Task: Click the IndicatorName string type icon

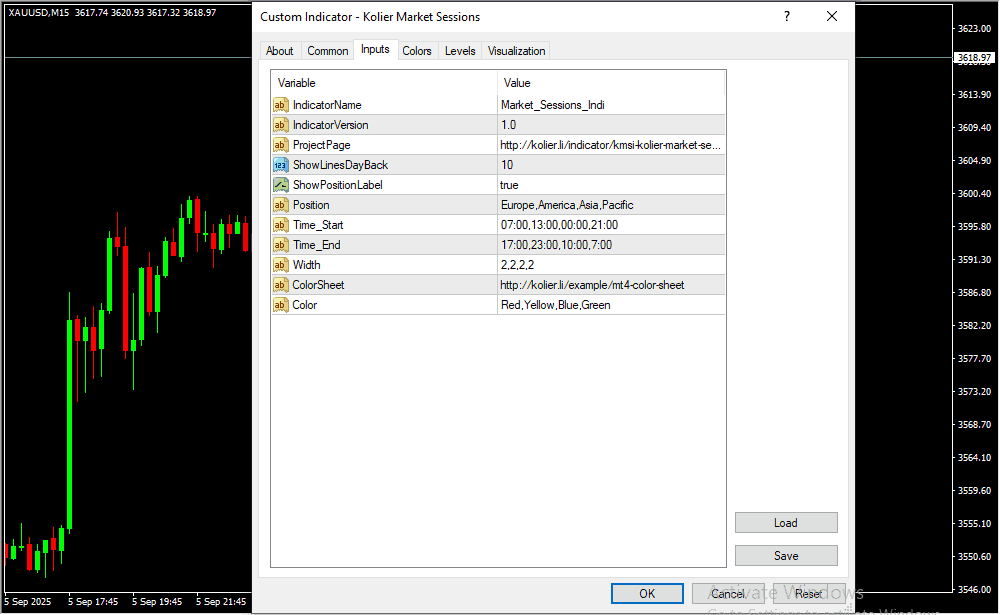Action: [x=280, y=105]
